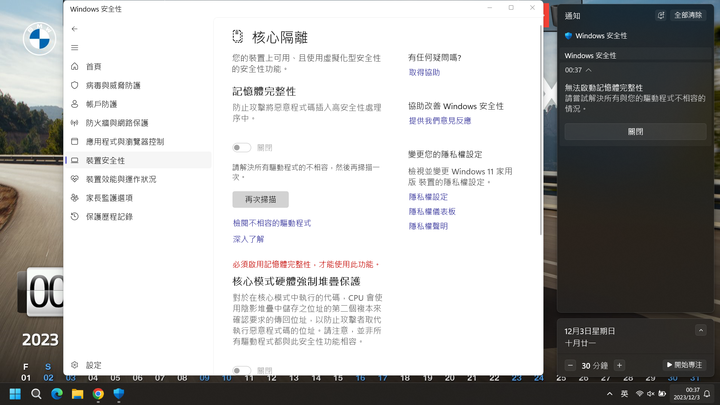Go back with the arrow in Windows 安全性
The image size is (720, 405).
pyautogui.click(x=74, y=28)
